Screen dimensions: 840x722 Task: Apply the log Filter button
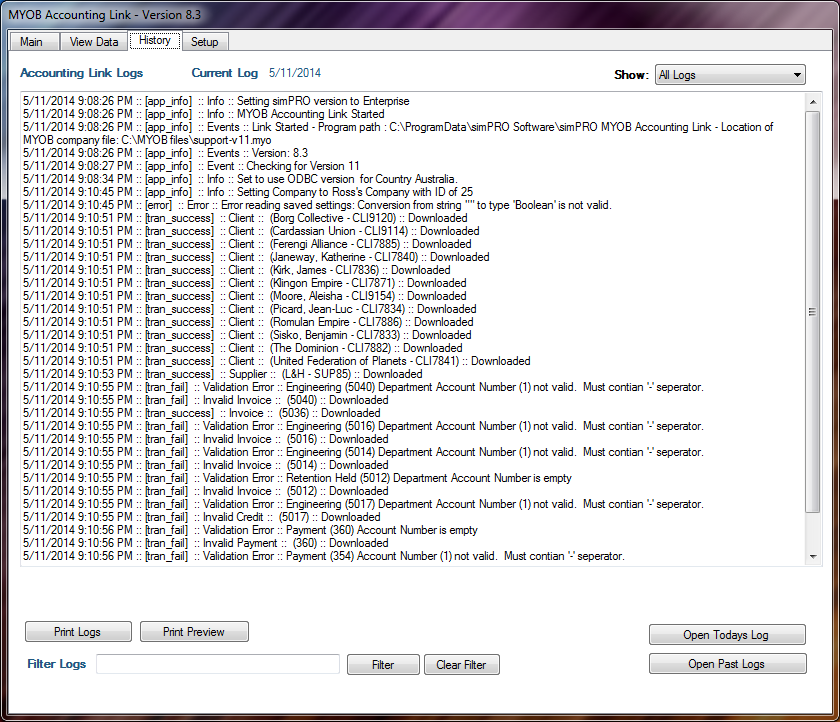(383, 664)
